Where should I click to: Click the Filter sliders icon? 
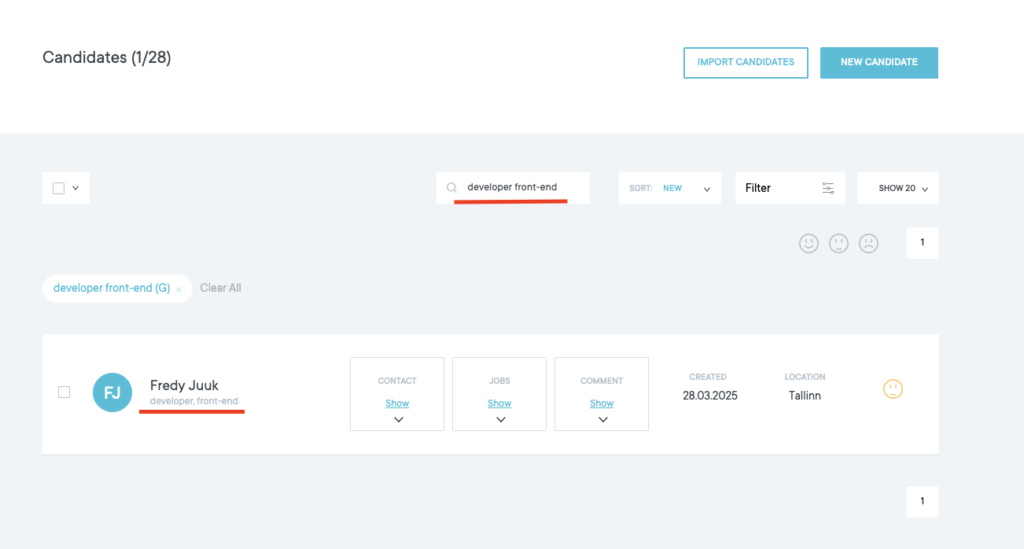[828, 188]
